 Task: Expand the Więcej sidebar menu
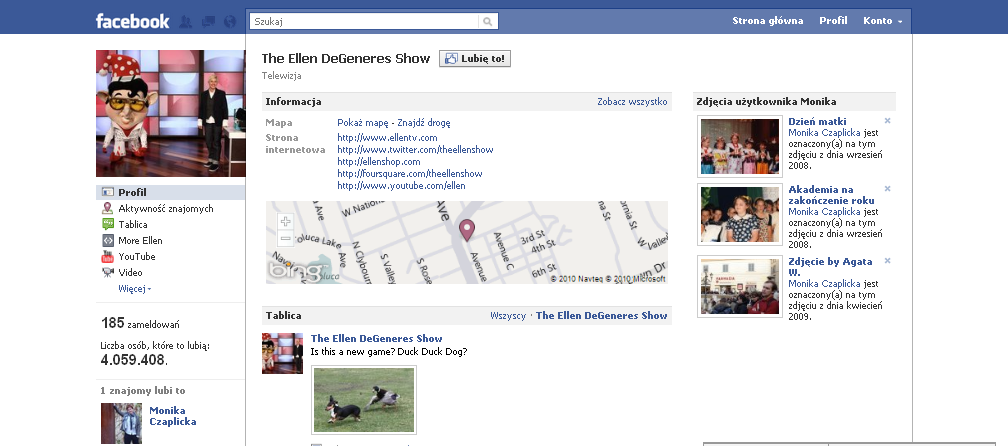click(x=134, y=289)
